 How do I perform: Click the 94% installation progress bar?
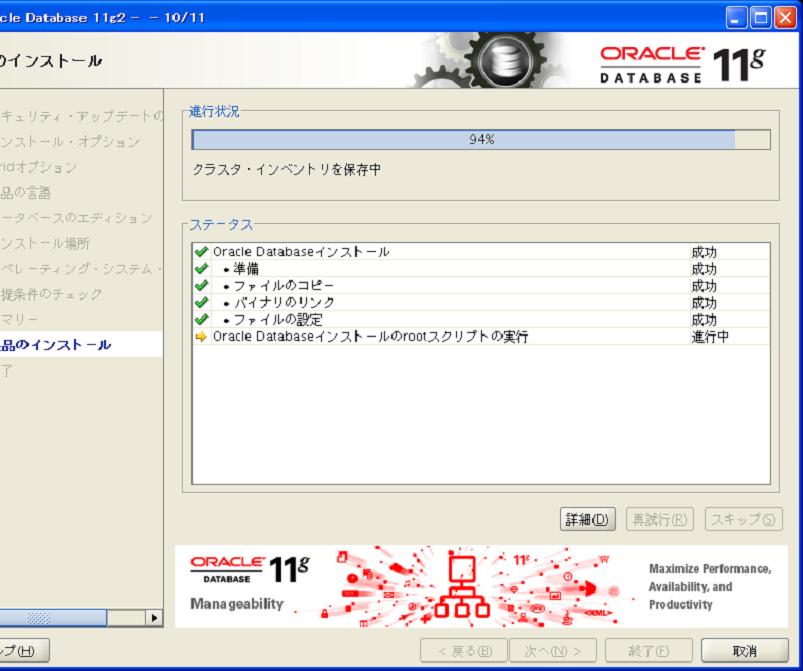tap(481, 139)
